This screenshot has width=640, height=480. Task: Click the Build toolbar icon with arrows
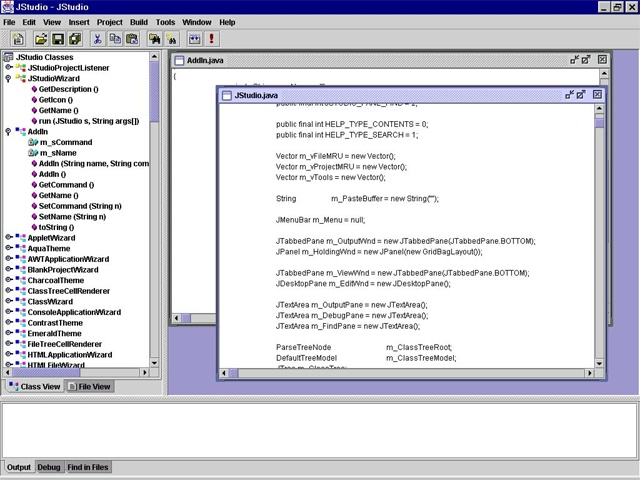195,39
